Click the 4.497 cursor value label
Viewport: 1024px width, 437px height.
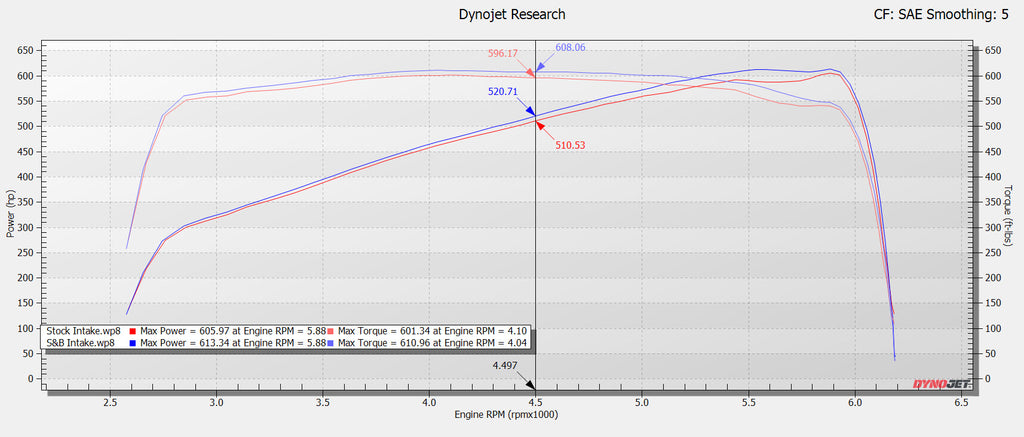point(508,366)
